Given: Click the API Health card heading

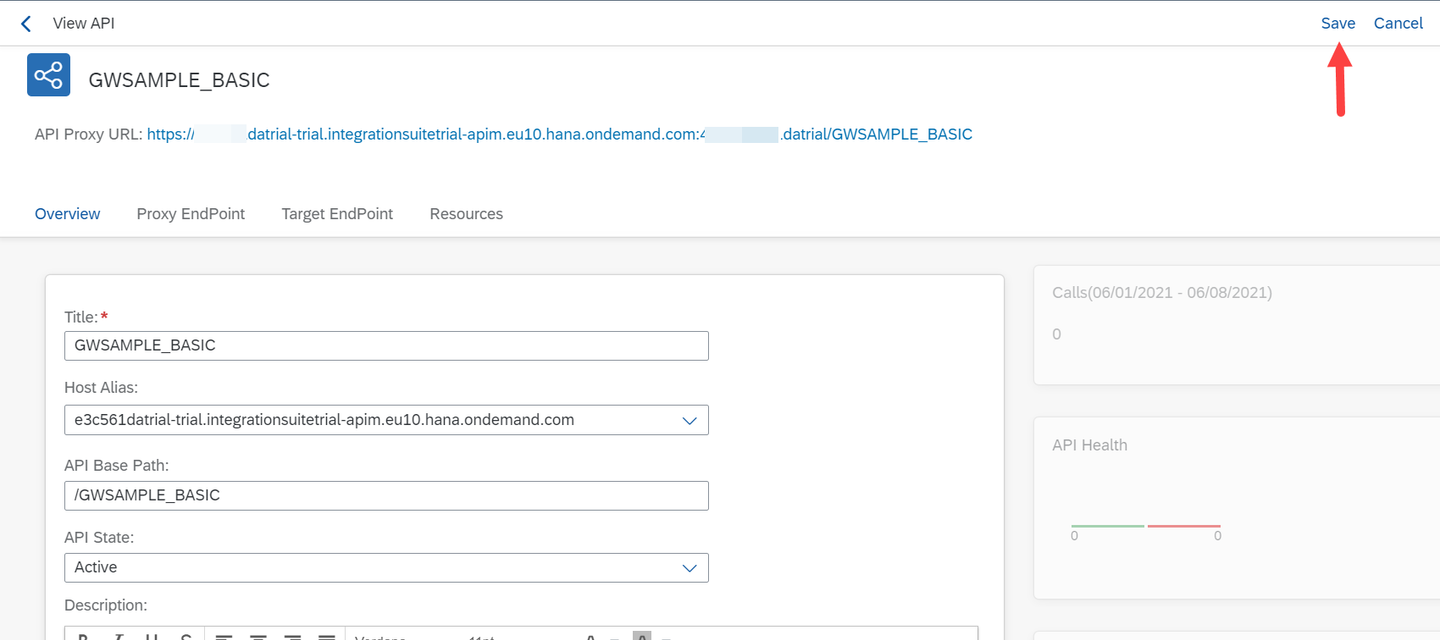Looking at the screenshot, I should click(1090, 445).
